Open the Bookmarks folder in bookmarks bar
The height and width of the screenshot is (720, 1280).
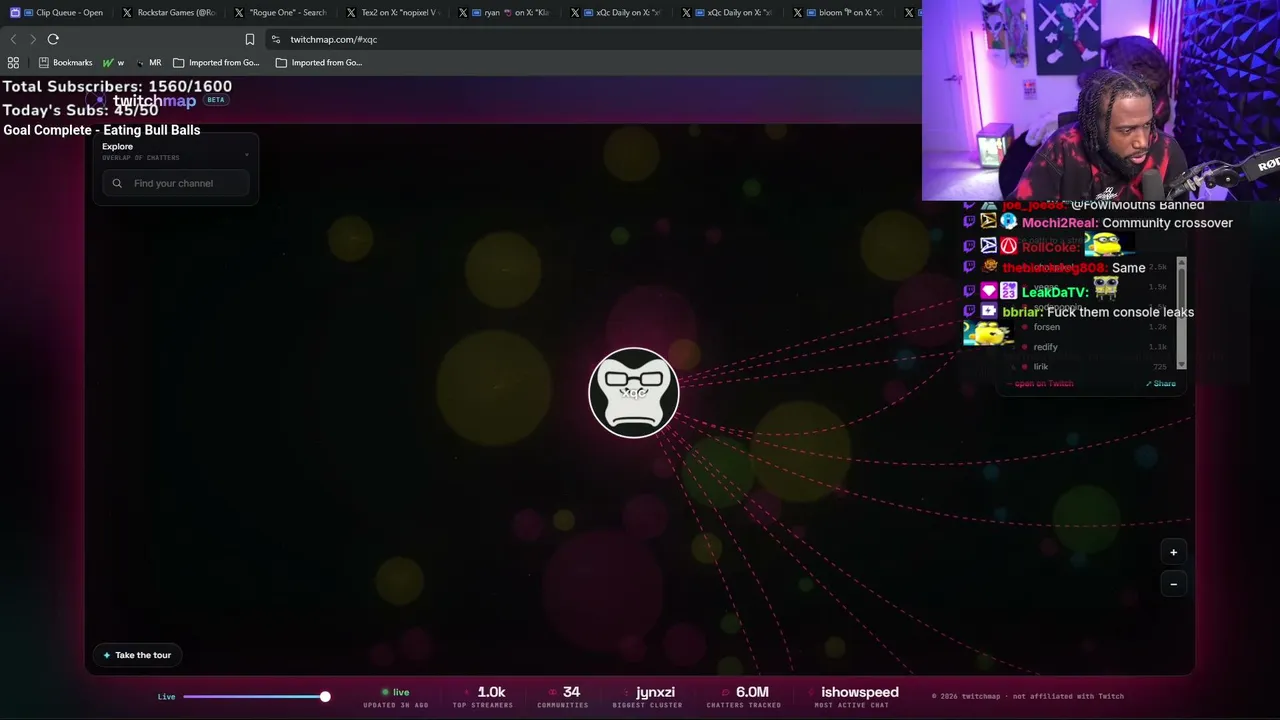(65, 62)
